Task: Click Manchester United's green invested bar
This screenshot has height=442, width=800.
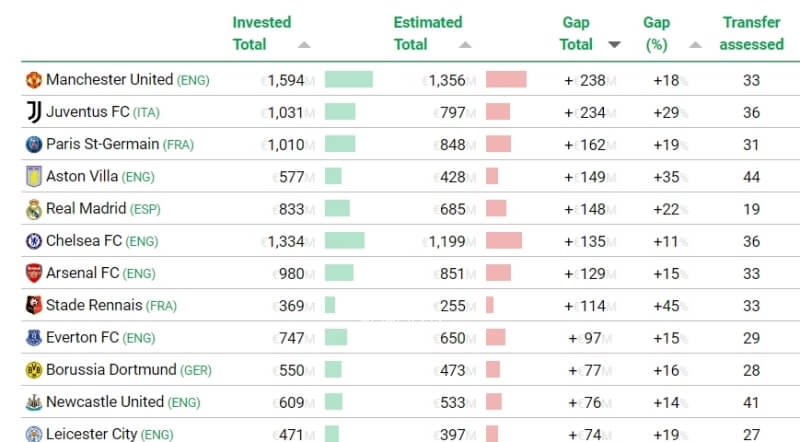Action: (x=348, y=80)
